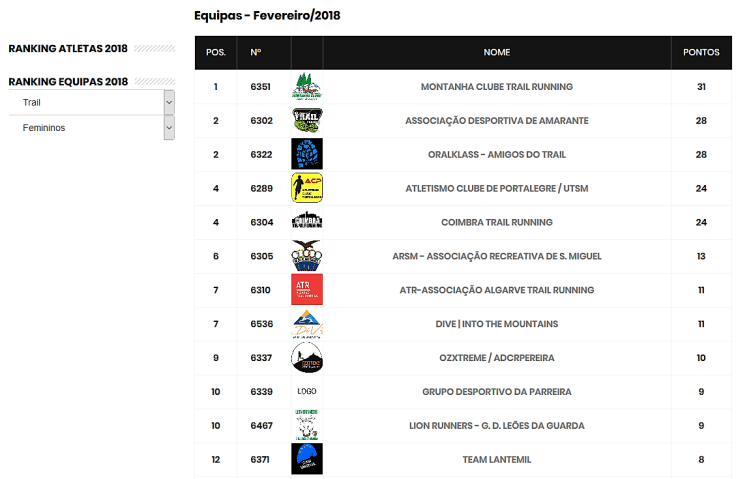The image size is (736, 479).
Task: Open Coimbra Trail Running team page
Action: [497, 222]
